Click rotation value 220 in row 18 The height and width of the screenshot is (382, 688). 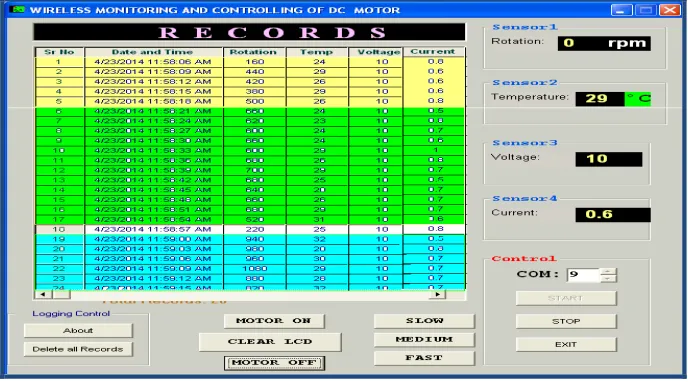tap(254, 229)
